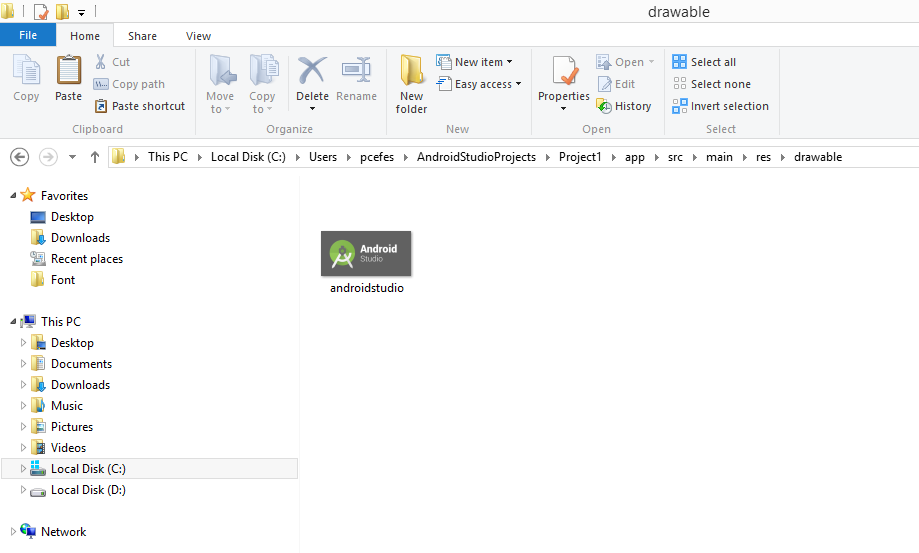Viewport: 919px width, 553px height.
Task: Click res in the breadcrumb path
Action: click(x=763, y=157)
